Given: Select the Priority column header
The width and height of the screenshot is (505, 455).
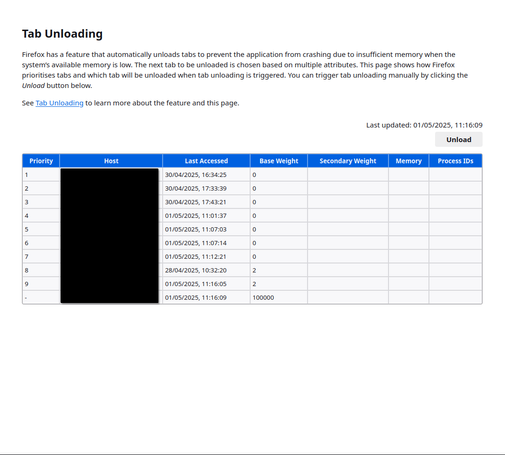Looking at the screenshot, I should 41,161.
